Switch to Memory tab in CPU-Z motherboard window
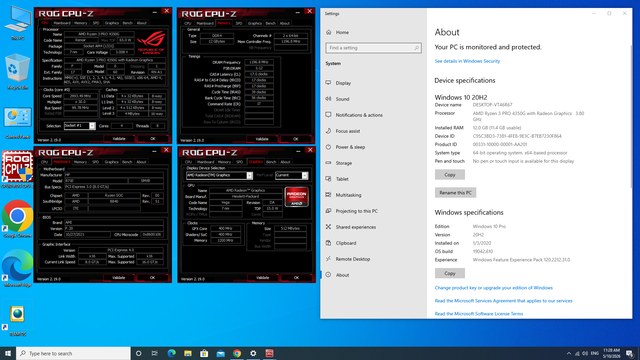The image size is (640, 360). coord(80,162)
